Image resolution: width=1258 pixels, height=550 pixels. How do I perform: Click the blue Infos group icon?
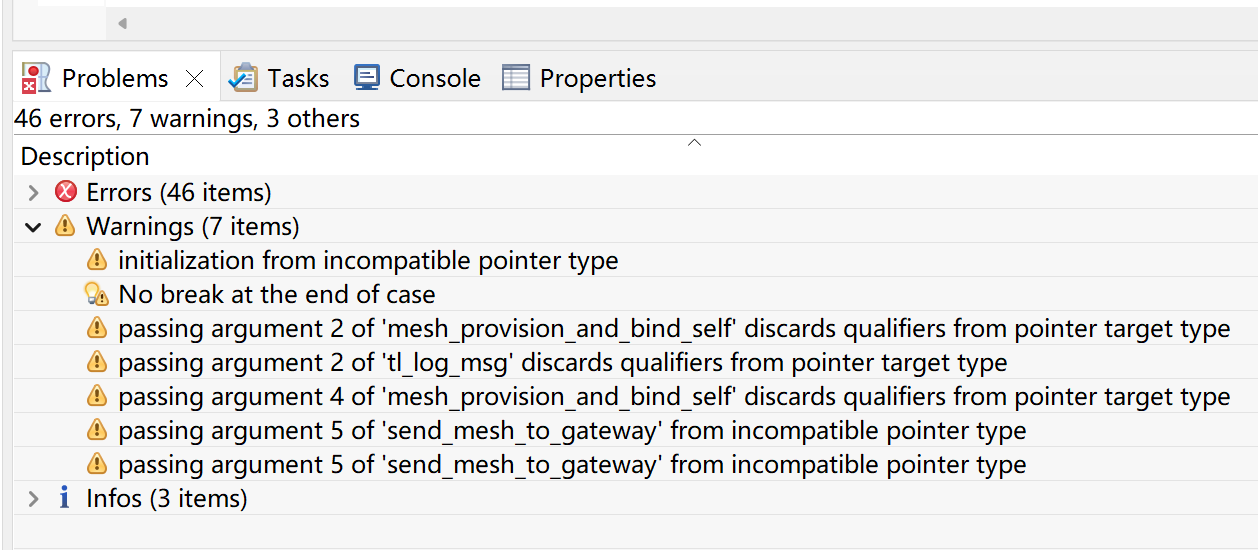coord(65,498)
